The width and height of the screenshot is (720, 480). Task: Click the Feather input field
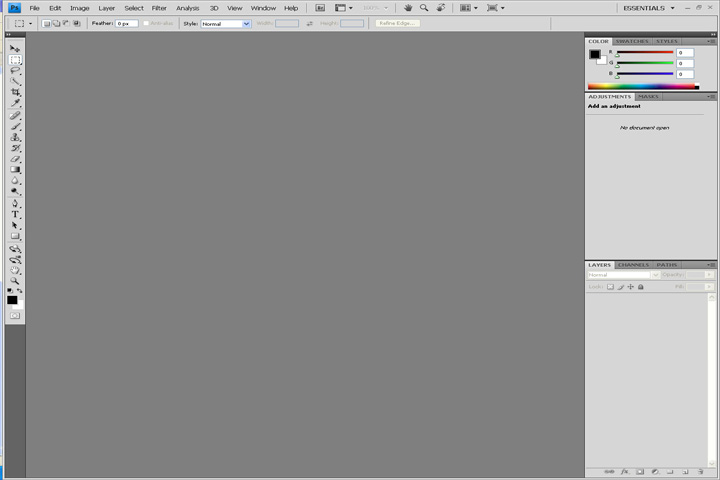pos(127,23)
